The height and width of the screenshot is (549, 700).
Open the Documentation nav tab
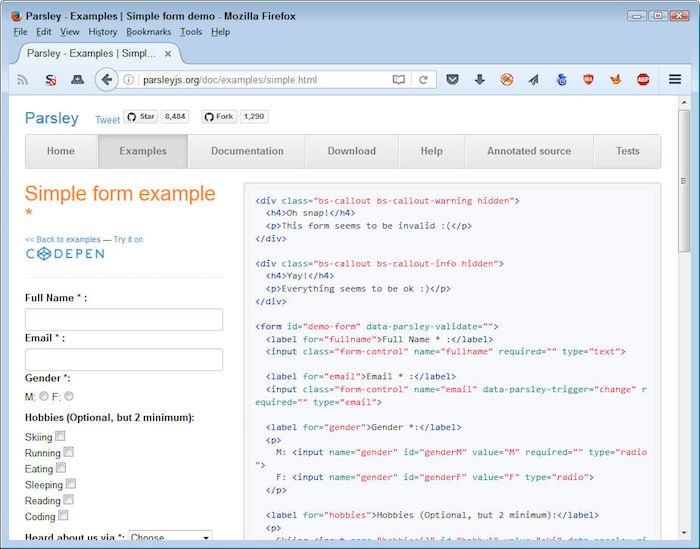(247, 151)
